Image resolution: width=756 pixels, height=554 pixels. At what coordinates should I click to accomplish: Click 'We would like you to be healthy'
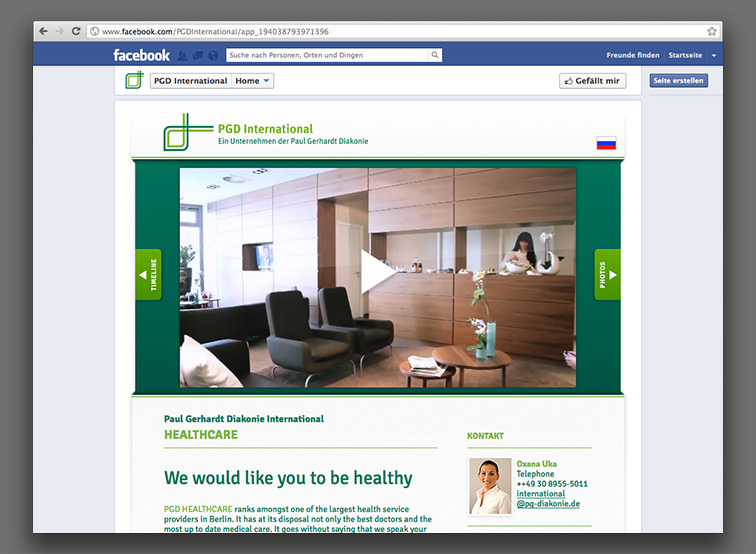[288, 478]
